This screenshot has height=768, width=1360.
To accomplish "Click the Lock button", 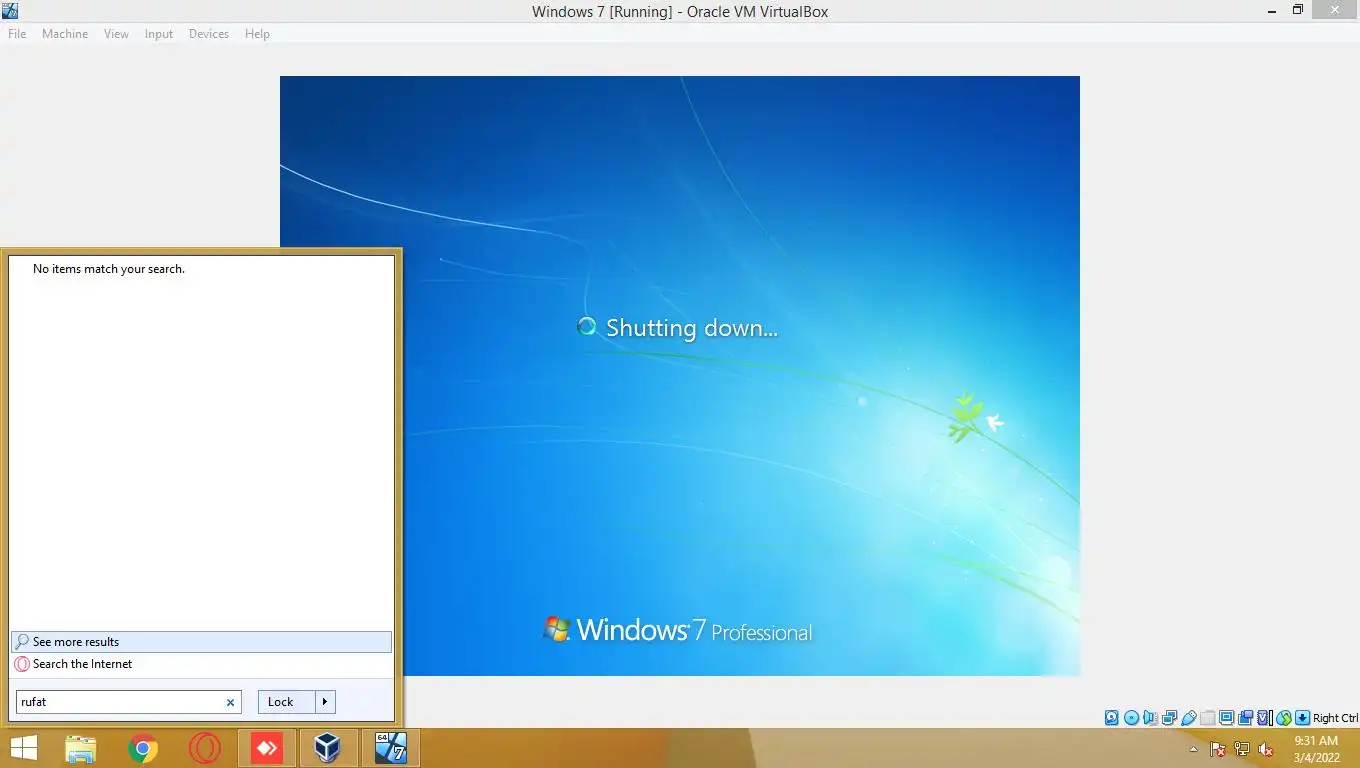I will tap(286, 702).
